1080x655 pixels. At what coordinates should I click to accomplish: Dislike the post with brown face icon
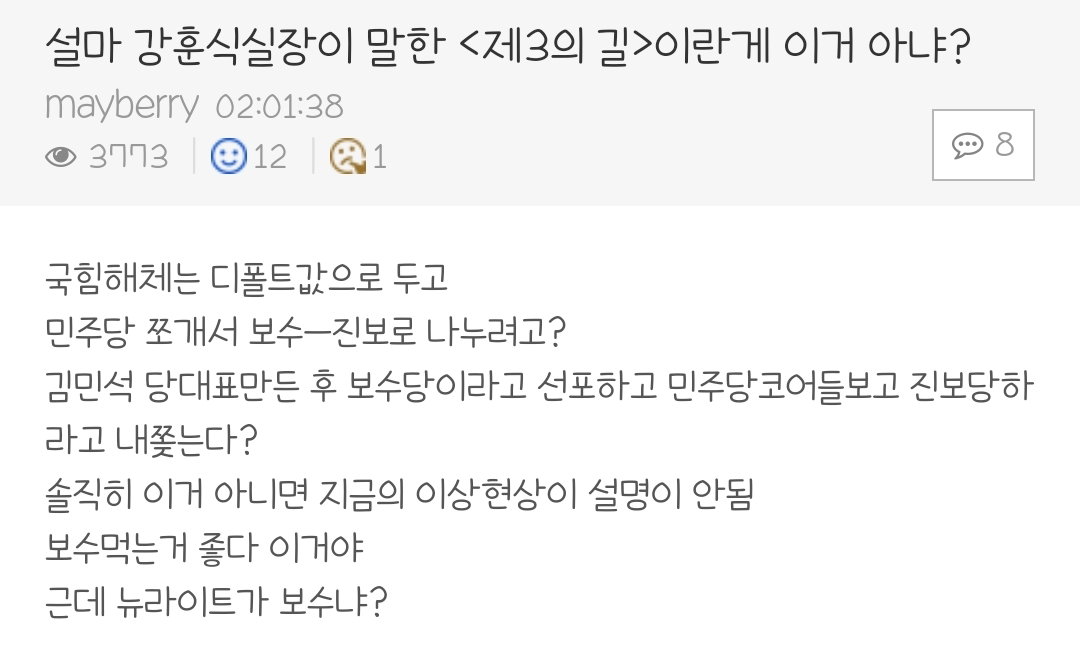click(x=348, y=156)
